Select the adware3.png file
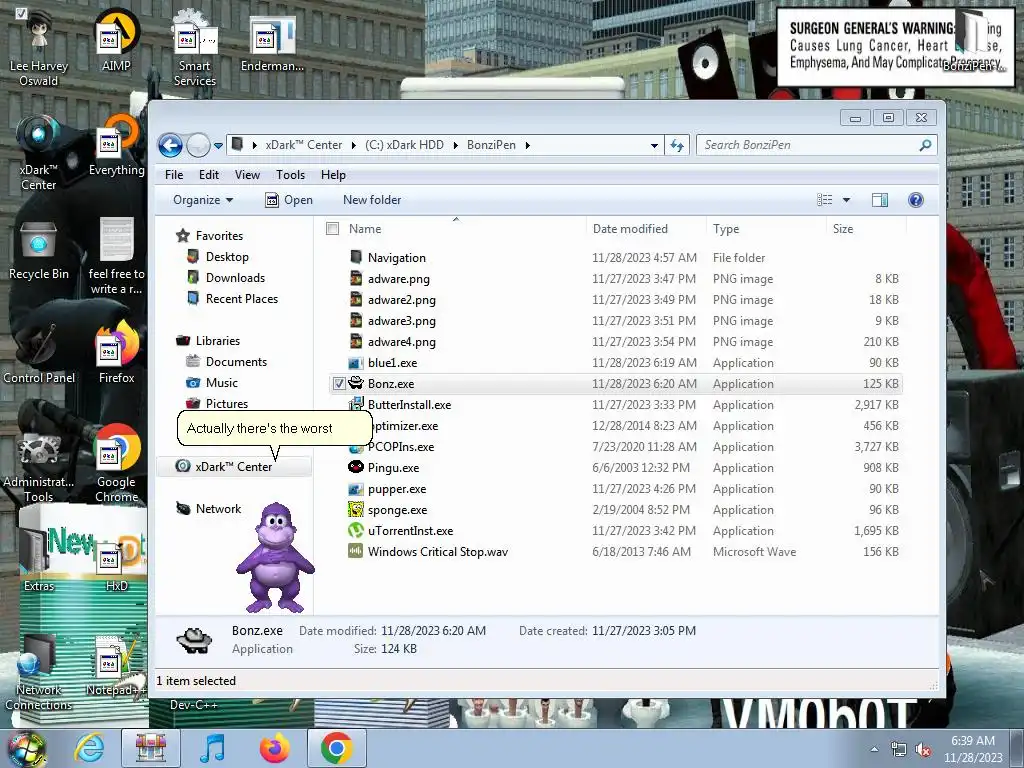The height and width of the screenshot is (768, 1024). point(401,321)
